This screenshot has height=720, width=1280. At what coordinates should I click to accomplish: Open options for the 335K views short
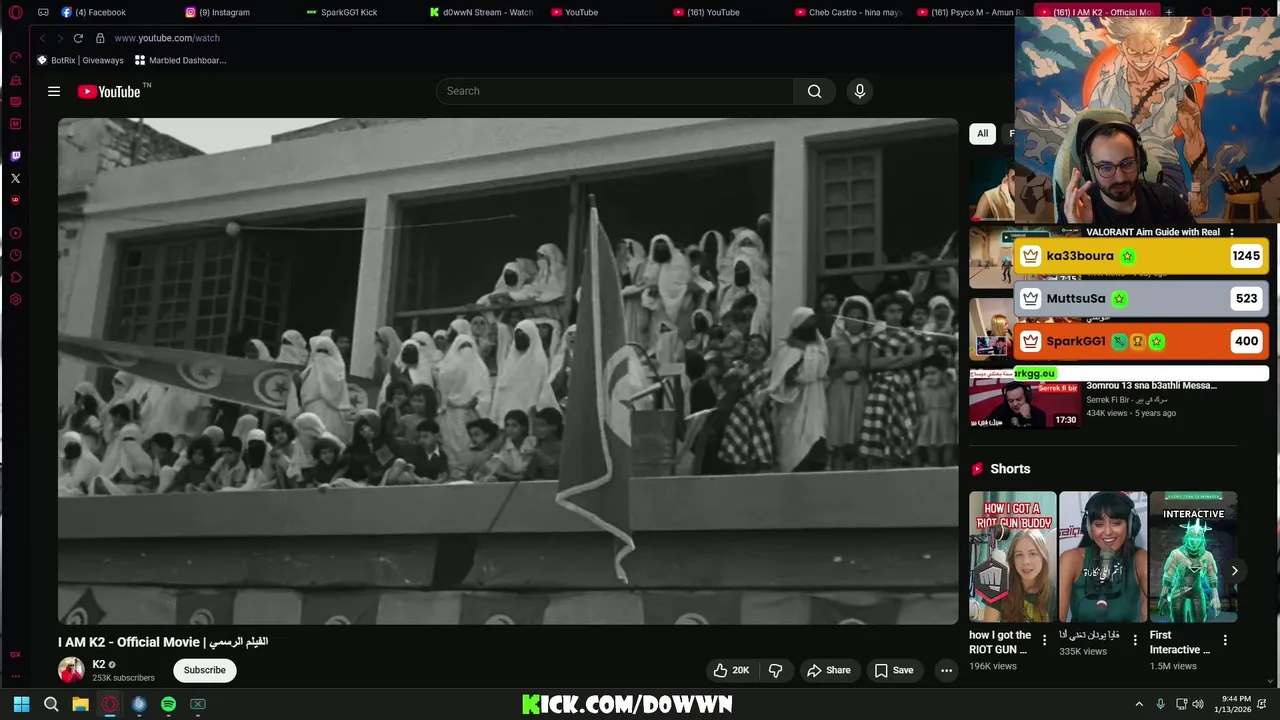coord(1135,640)
